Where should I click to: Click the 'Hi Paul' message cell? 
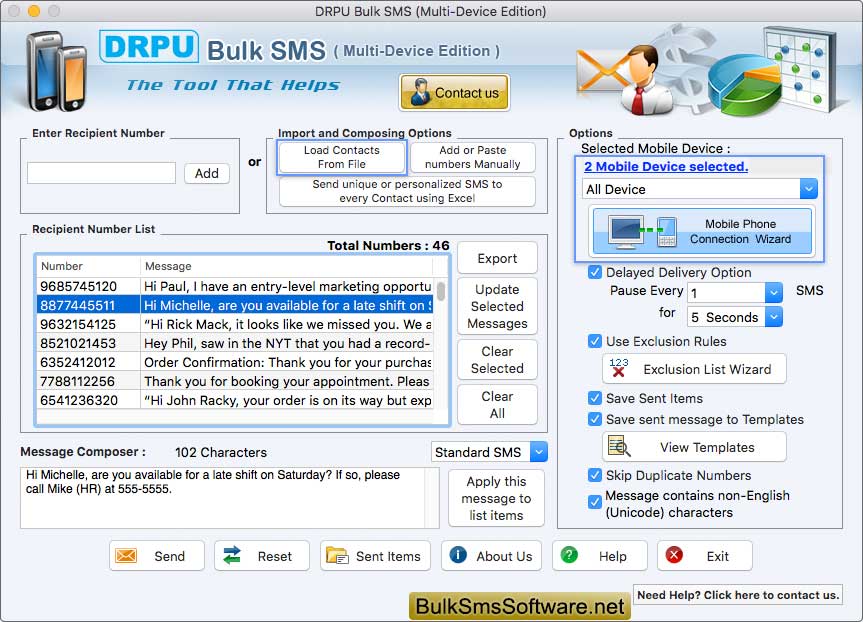click(x=287, y=286)
